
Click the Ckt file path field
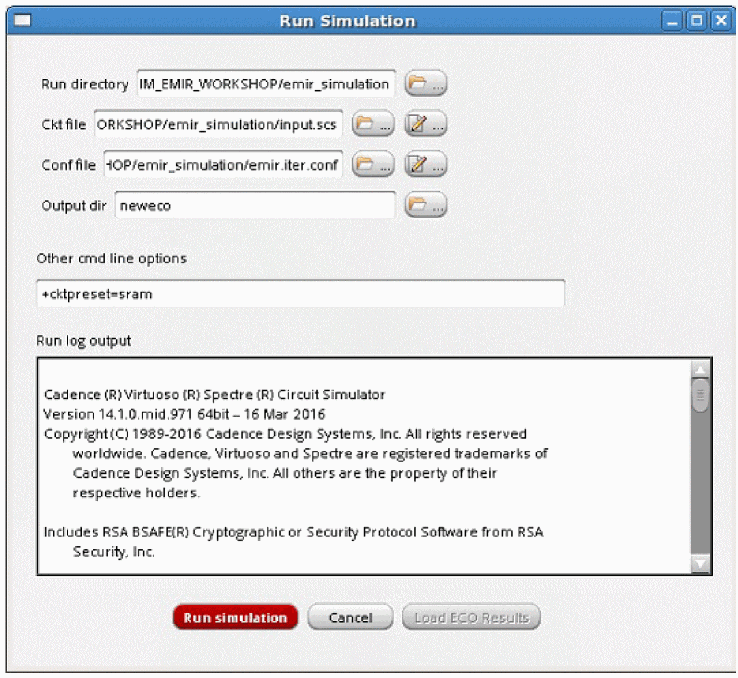(x=218, y=124)
